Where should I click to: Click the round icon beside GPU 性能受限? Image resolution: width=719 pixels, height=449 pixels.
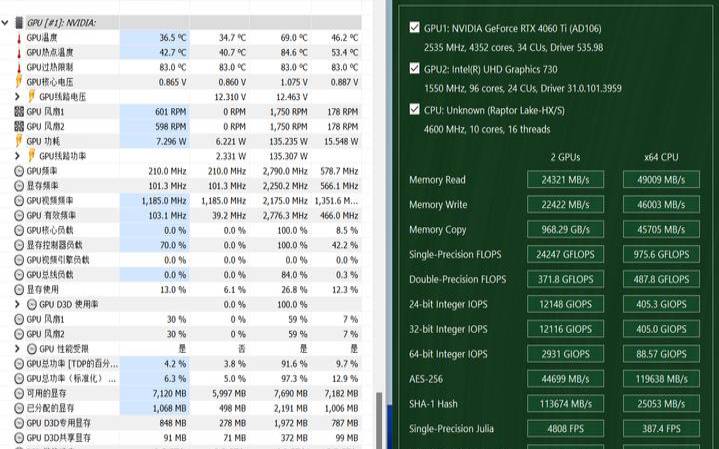[x=32, y=349]
